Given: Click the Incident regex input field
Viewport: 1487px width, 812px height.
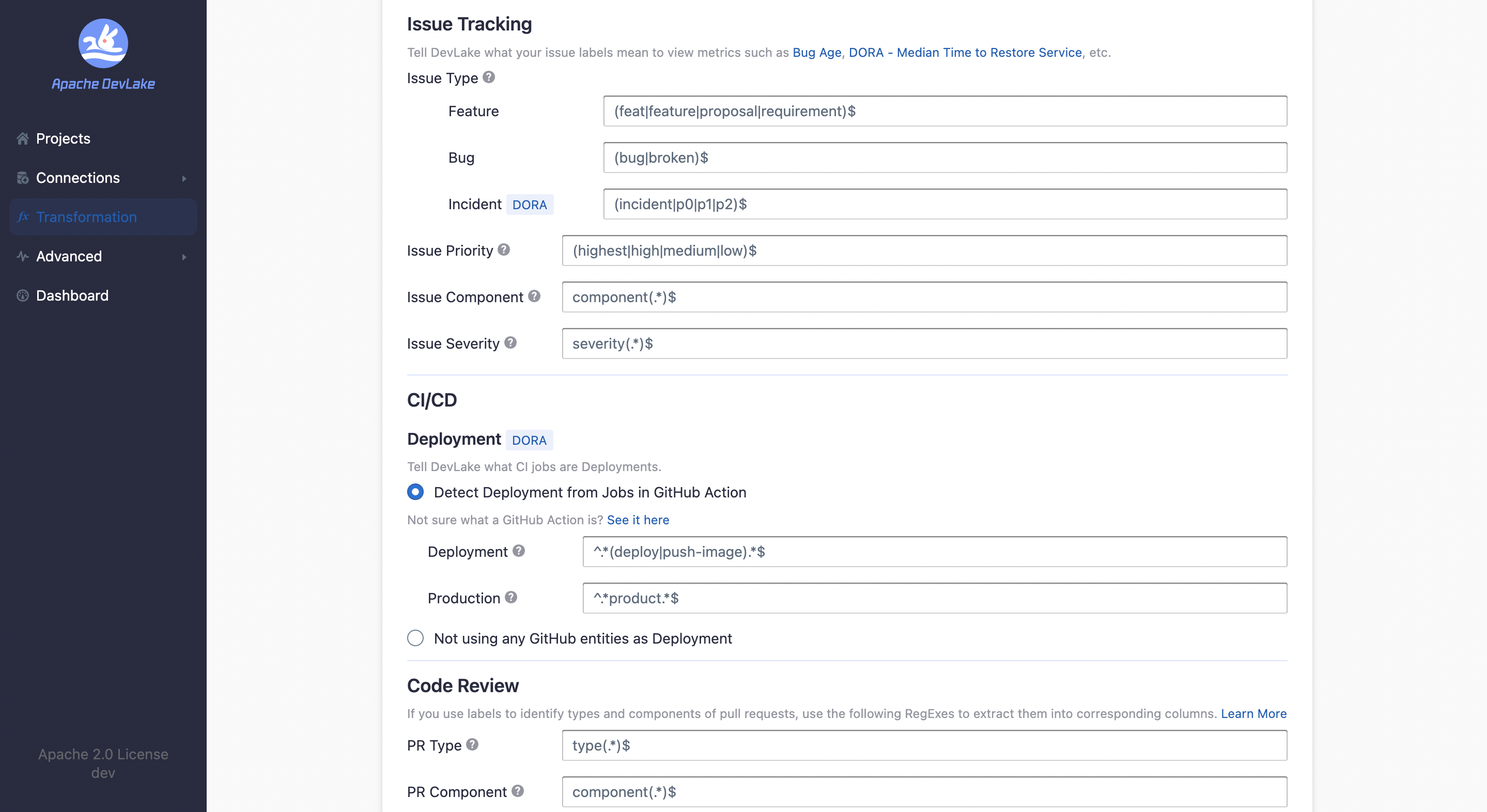Looking at the screenshot, I should point(944,205).
